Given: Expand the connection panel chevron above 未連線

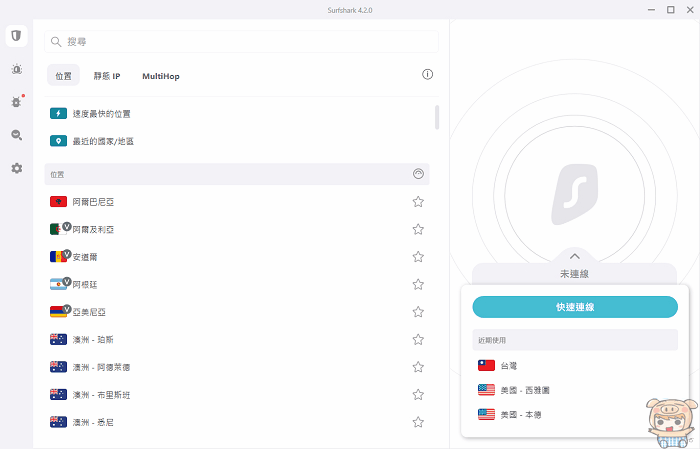Looking at the screenshot, I should click(575, 256).
